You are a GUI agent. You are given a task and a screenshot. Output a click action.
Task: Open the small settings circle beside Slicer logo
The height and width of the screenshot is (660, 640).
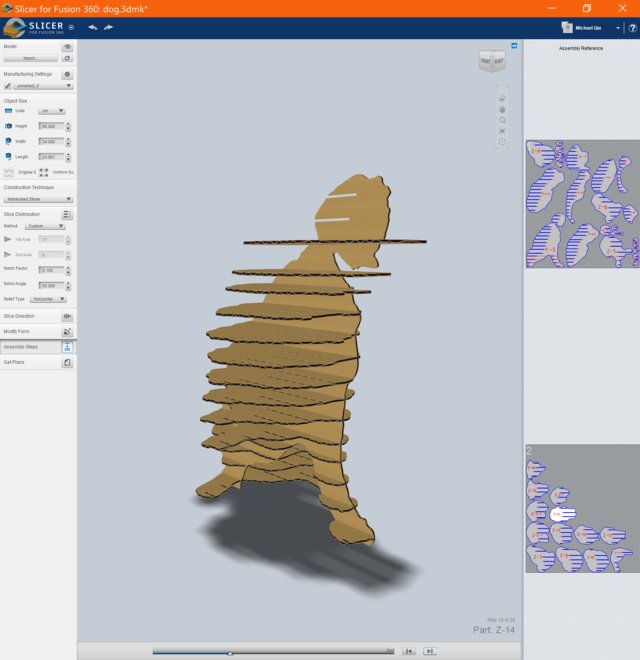(71, 27)
